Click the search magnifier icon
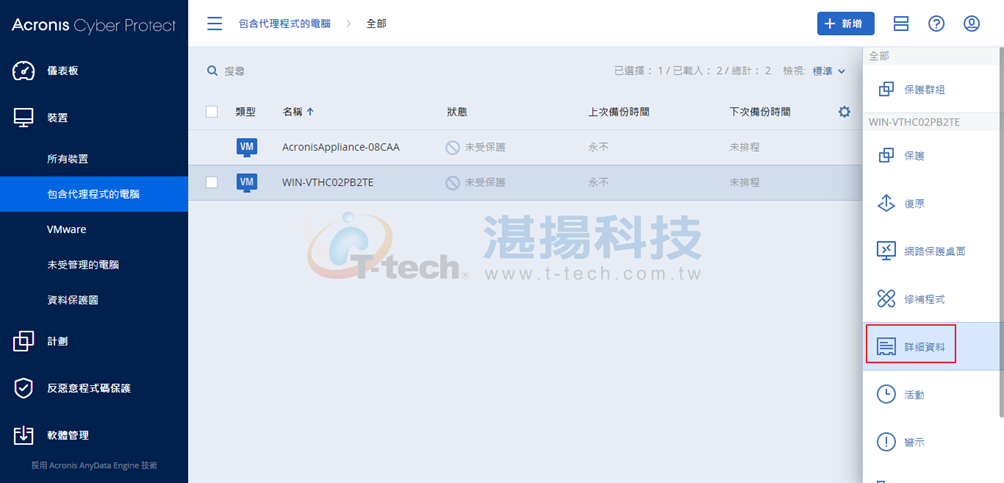Screen dimensions: 1004x483 (x=212, y=71)
